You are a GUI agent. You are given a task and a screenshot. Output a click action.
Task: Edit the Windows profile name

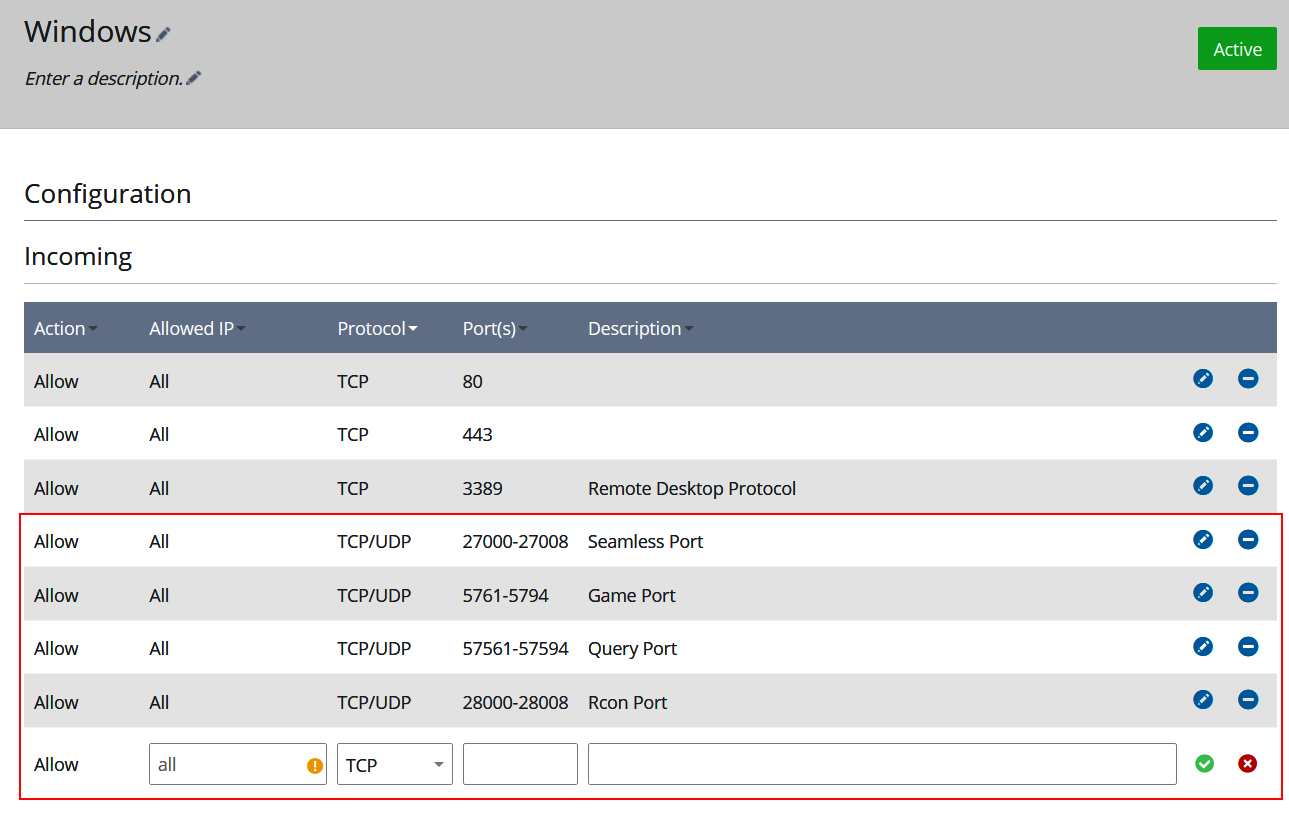tap(163, 32)
